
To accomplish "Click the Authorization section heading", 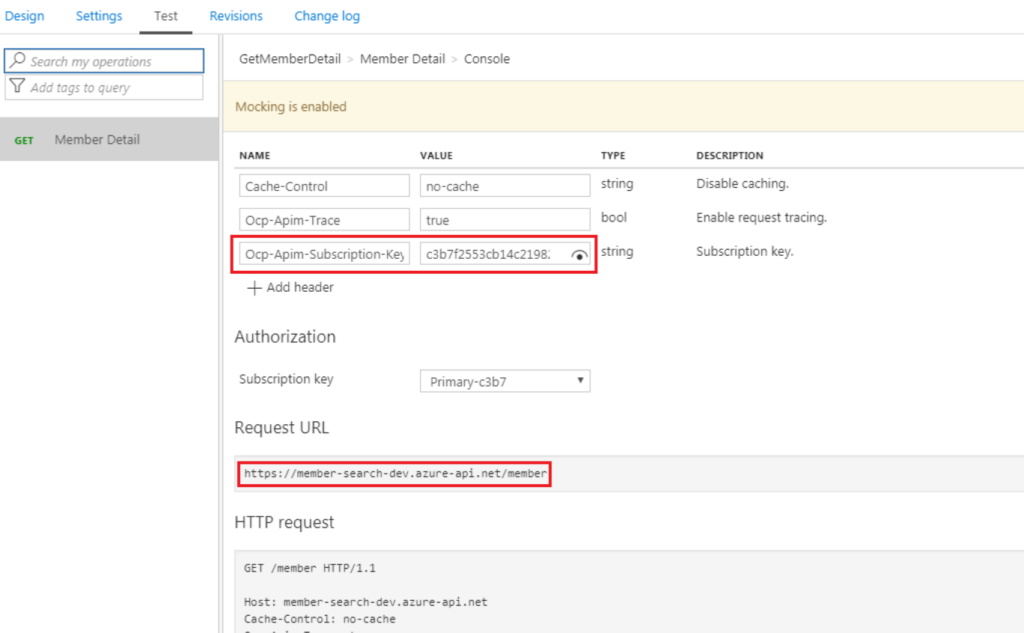I will (285, 336).
